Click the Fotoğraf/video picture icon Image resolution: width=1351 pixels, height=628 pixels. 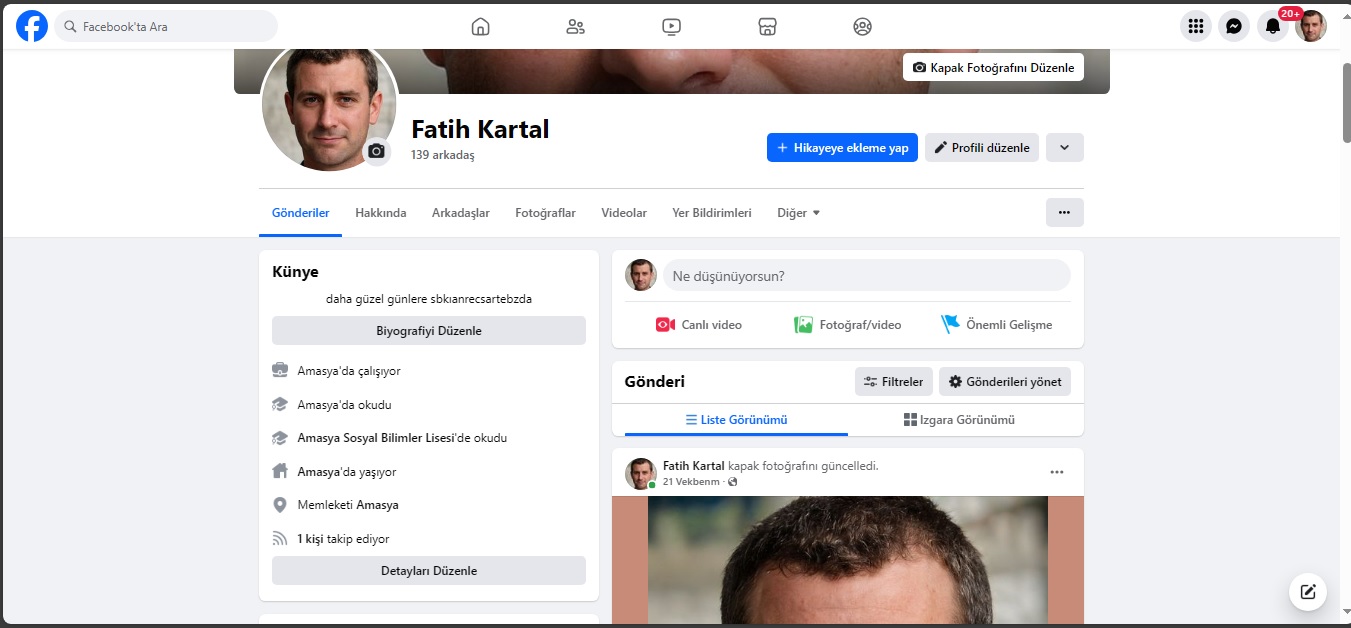click(803, 325)
